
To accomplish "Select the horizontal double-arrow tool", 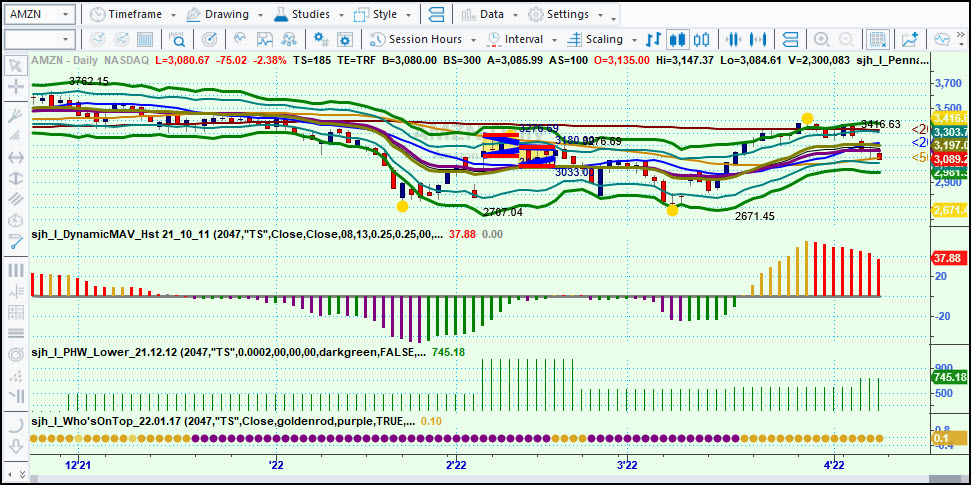I will (16, 157).
